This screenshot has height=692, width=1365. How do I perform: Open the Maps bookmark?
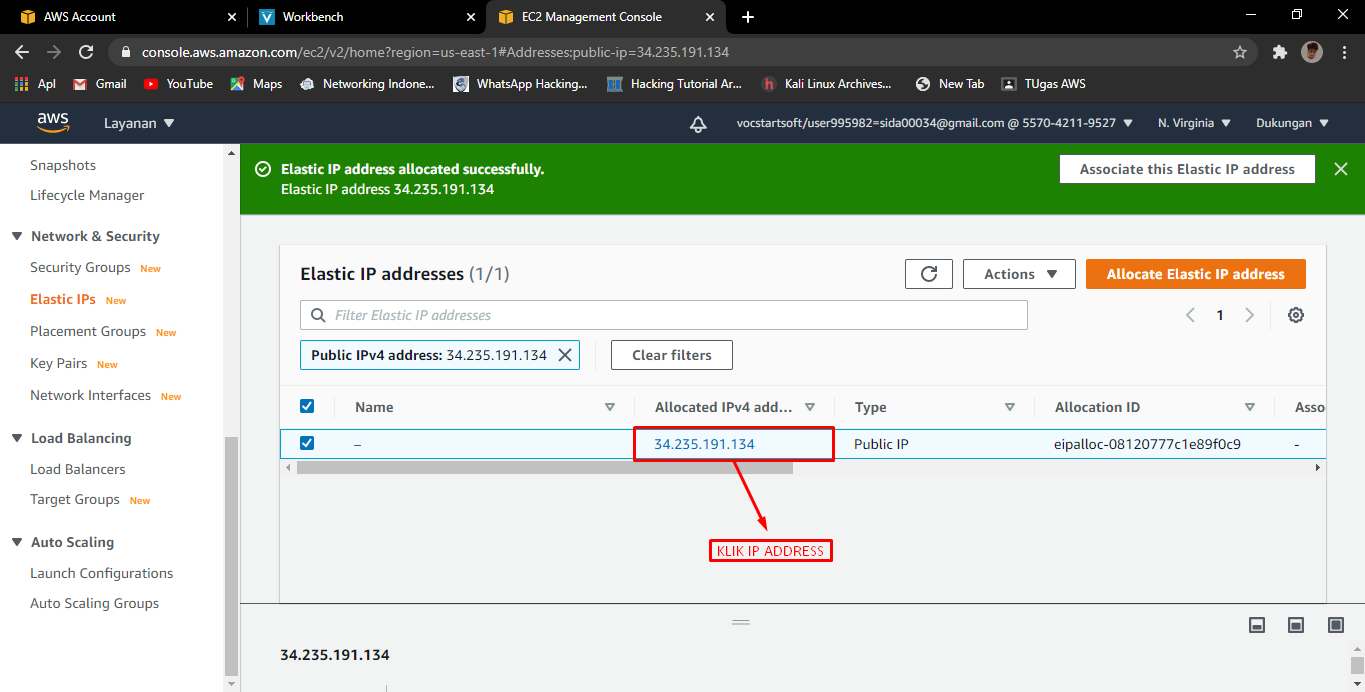(256, 84)
